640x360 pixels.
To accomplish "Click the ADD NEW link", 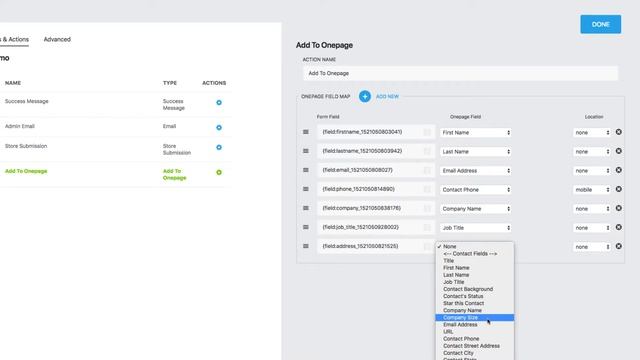I will (387, 96).
